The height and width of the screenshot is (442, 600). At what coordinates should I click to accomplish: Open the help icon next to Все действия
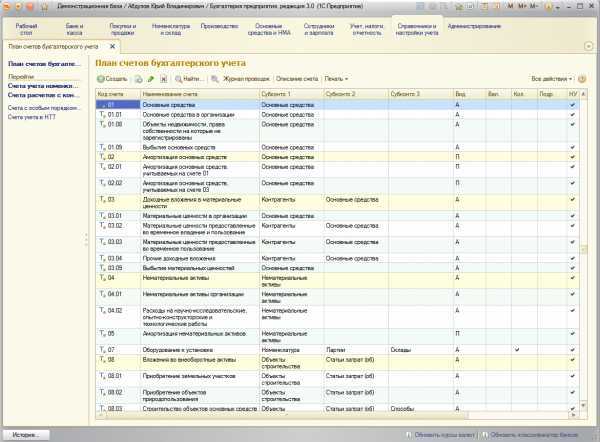(582, 79)
